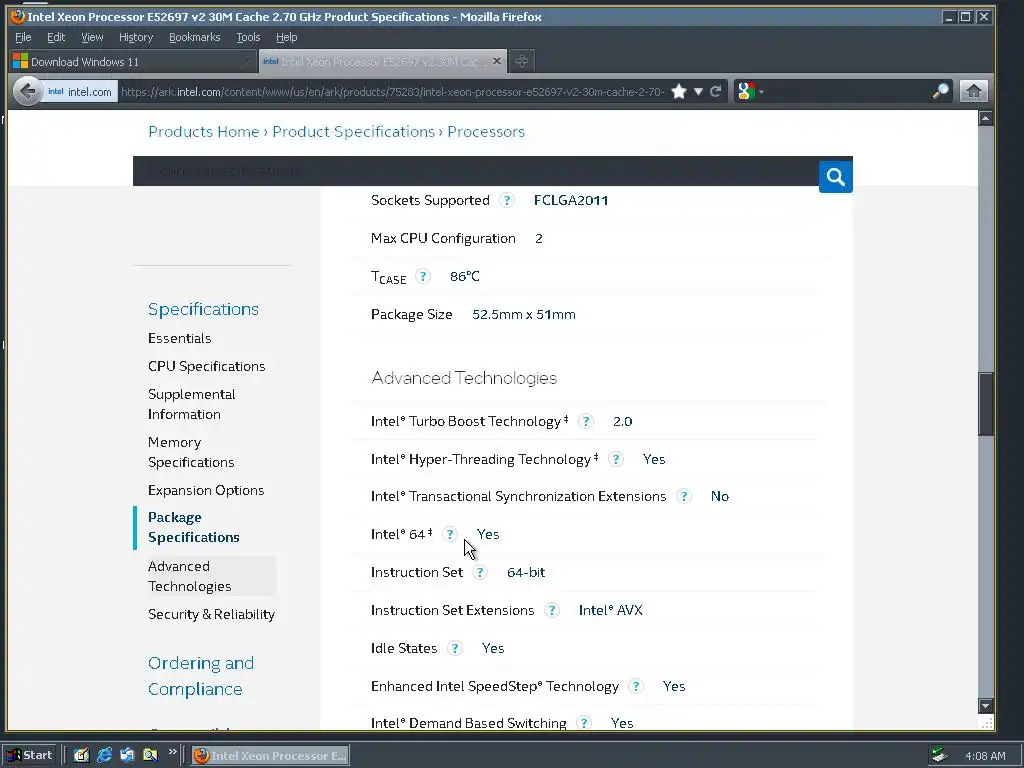Click the 52.5mm x 51mm value
This screenshot has height=768, width=1024.
tap(524, 315)
